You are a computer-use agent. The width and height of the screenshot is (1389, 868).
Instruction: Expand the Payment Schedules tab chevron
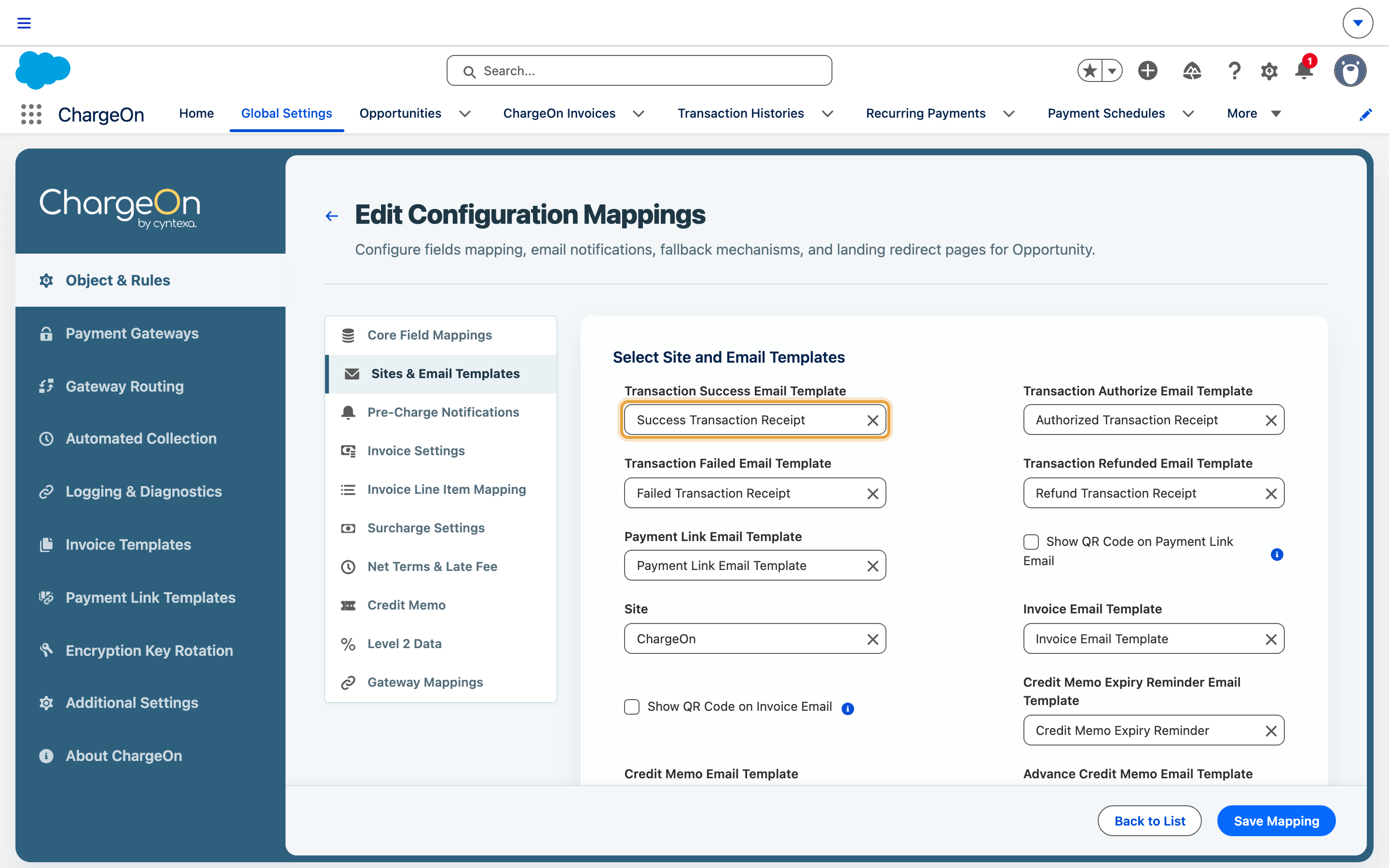[1188, 114]
